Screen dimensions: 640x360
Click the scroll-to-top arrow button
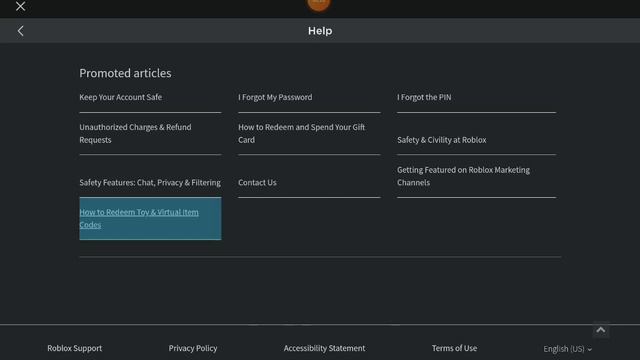point(601,330)
